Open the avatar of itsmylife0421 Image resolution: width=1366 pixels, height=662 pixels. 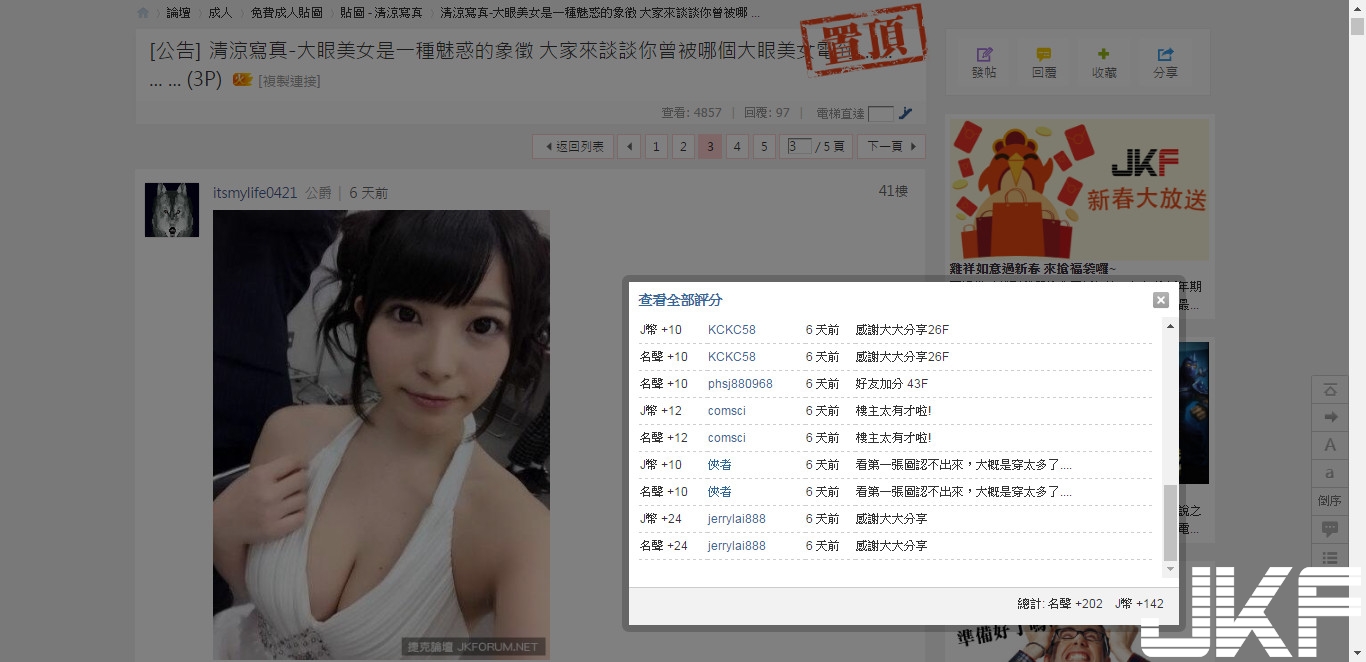point(172,210)
